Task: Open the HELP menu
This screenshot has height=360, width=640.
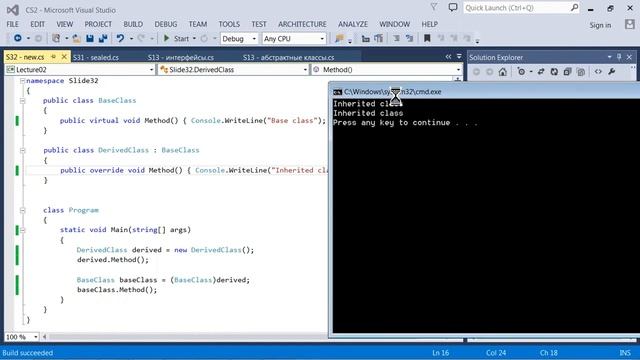Action: point(429,24)
